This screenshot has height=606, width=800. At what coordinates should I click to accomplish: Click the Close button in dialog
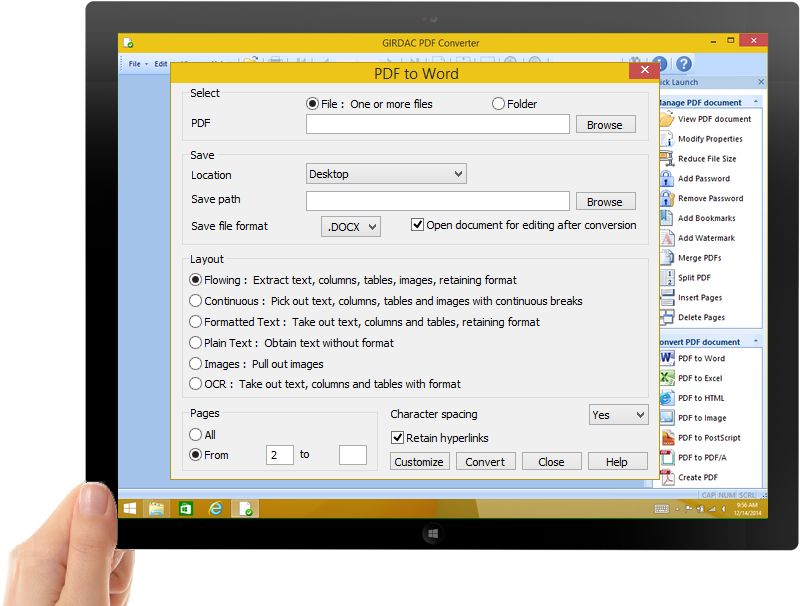(x=552, y=461)
